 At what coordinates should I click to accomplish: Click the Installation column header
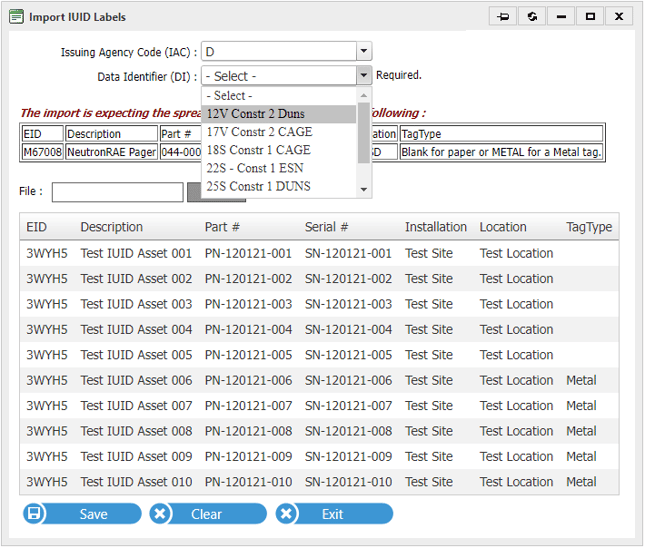(436, 227)
